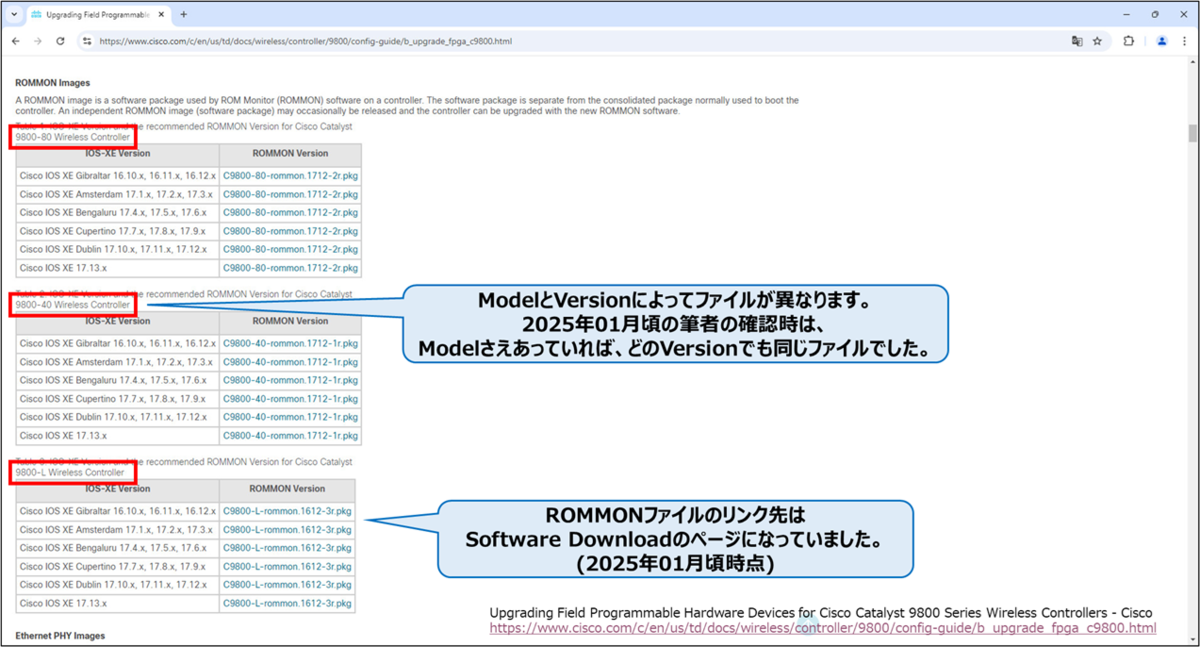The image size is (1200, 647).
Task: Go back to the previous page
Action: pyautogui.click(x=15, y=41)
